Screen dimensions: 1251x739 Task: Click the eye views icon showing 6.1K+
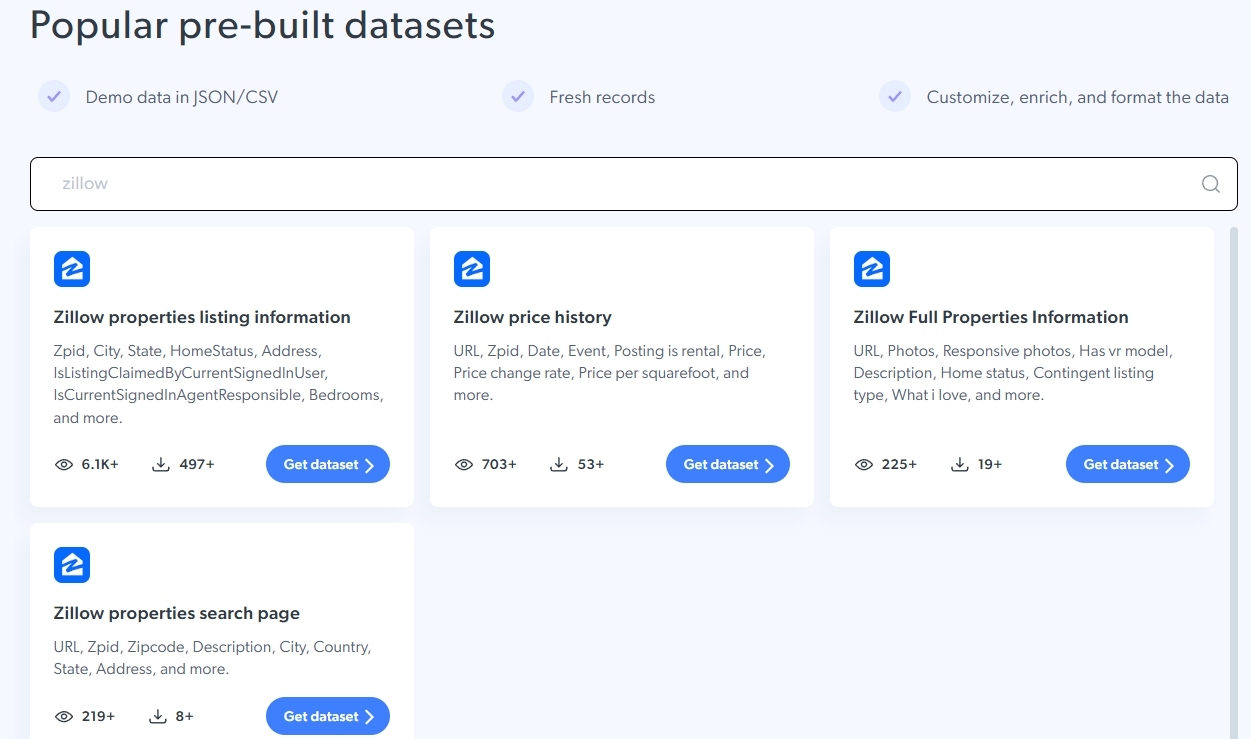[64, 463]
